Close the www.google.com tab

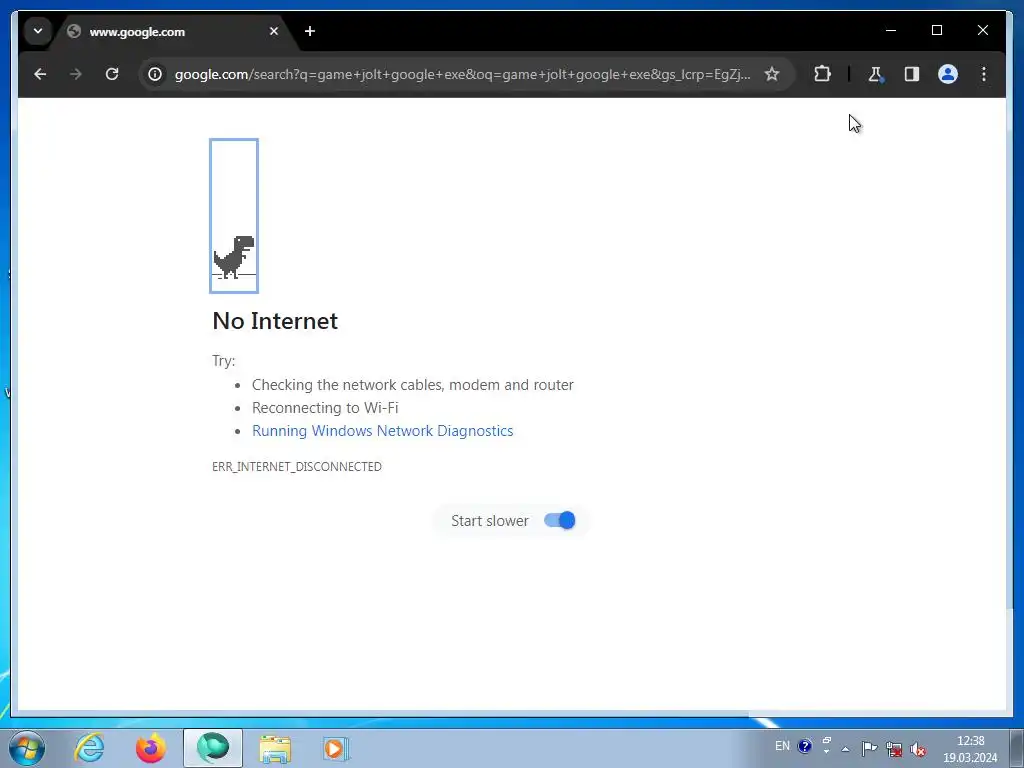coord(274,31)
